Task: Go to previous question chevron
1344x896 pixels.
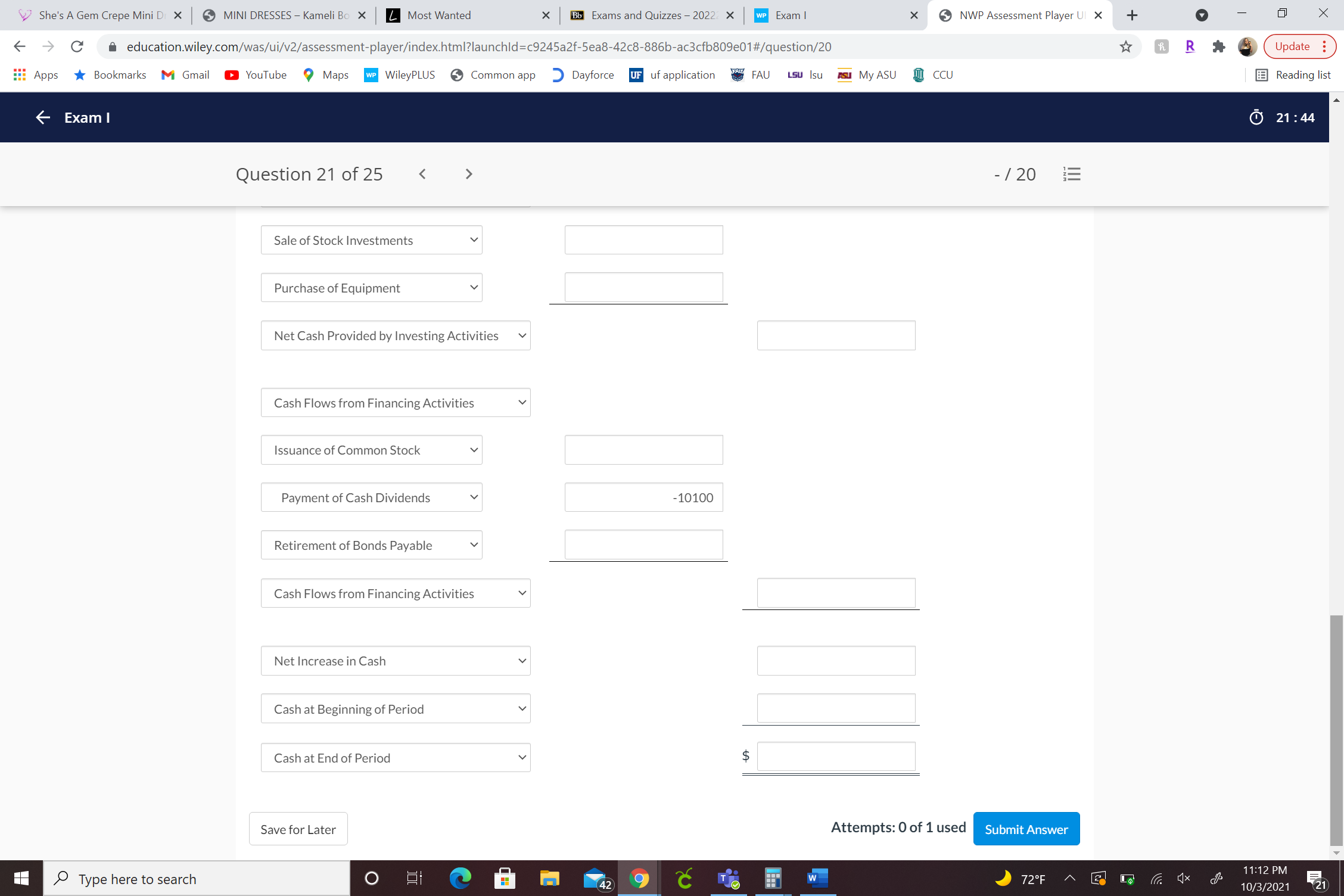Action: (422, 174)
